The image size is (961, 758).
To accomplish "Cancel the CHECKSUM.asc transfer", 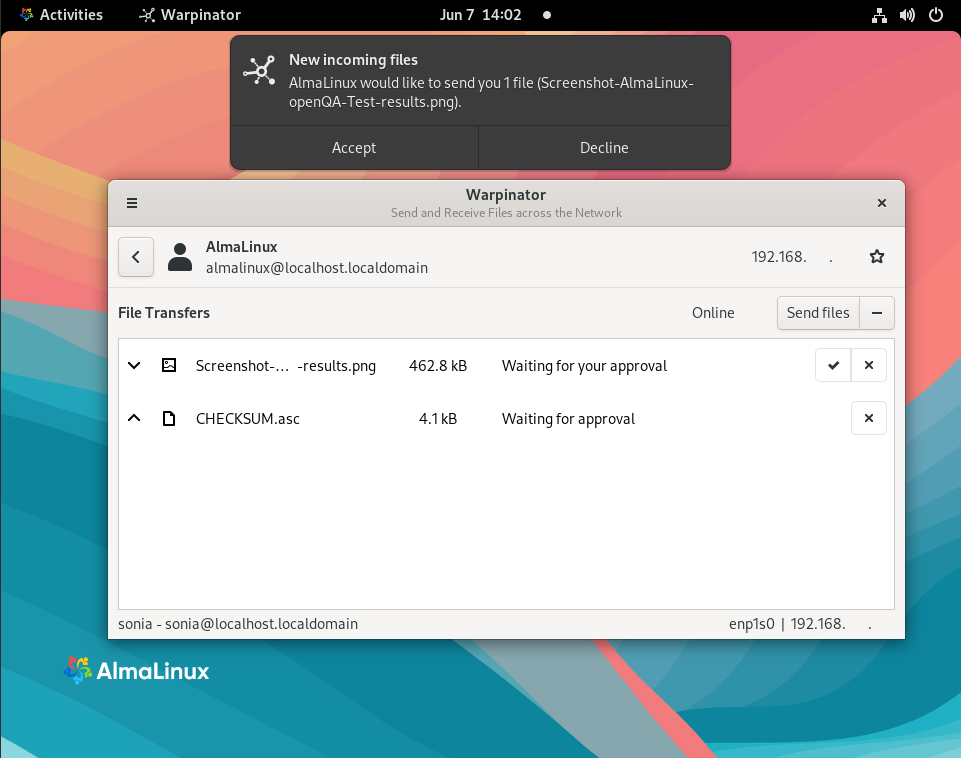I will pos(868,419).
